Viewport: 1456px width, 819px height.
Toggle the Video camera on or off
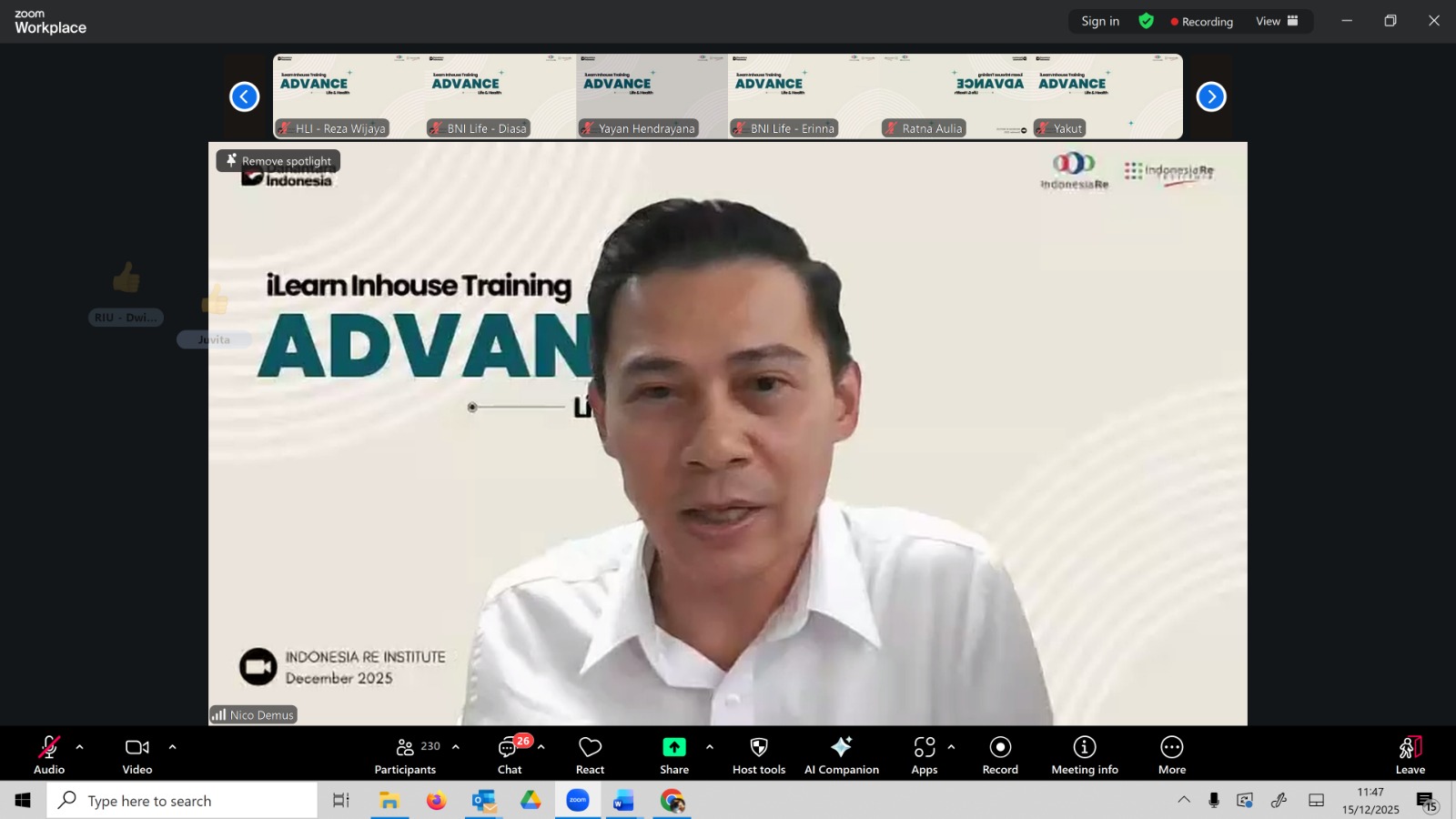click(x=137, y=755)
